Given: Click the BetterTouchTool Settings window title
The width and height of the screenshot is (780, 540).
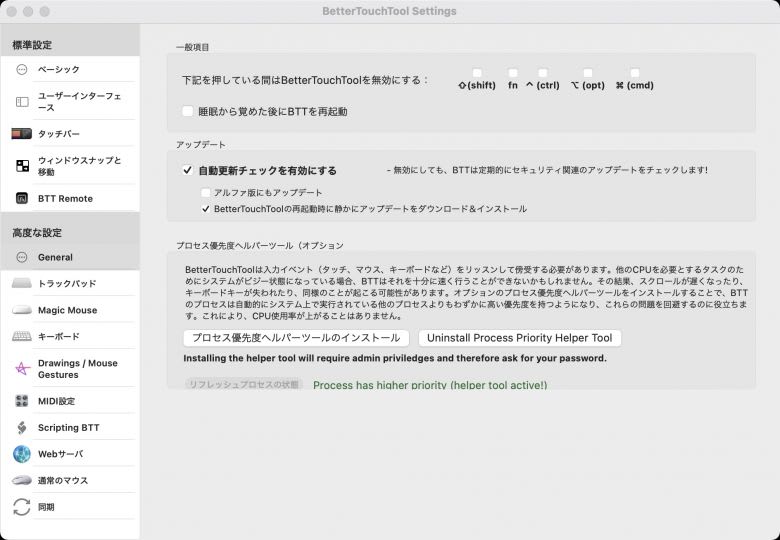Looking at the screenshot, I should pos(389,11).
